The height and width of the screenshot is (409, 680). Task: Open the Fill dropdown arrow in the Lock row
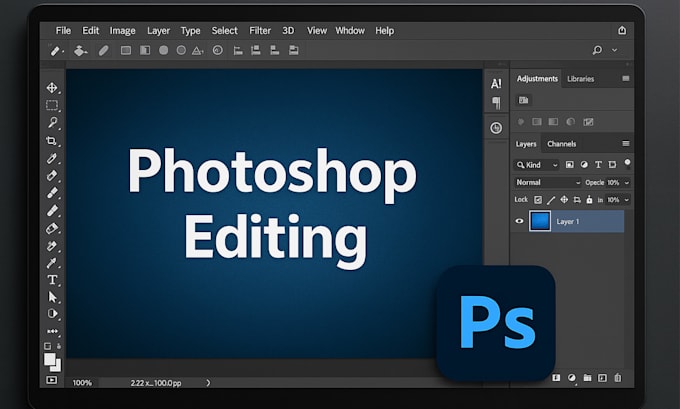(x=627, y=200)
